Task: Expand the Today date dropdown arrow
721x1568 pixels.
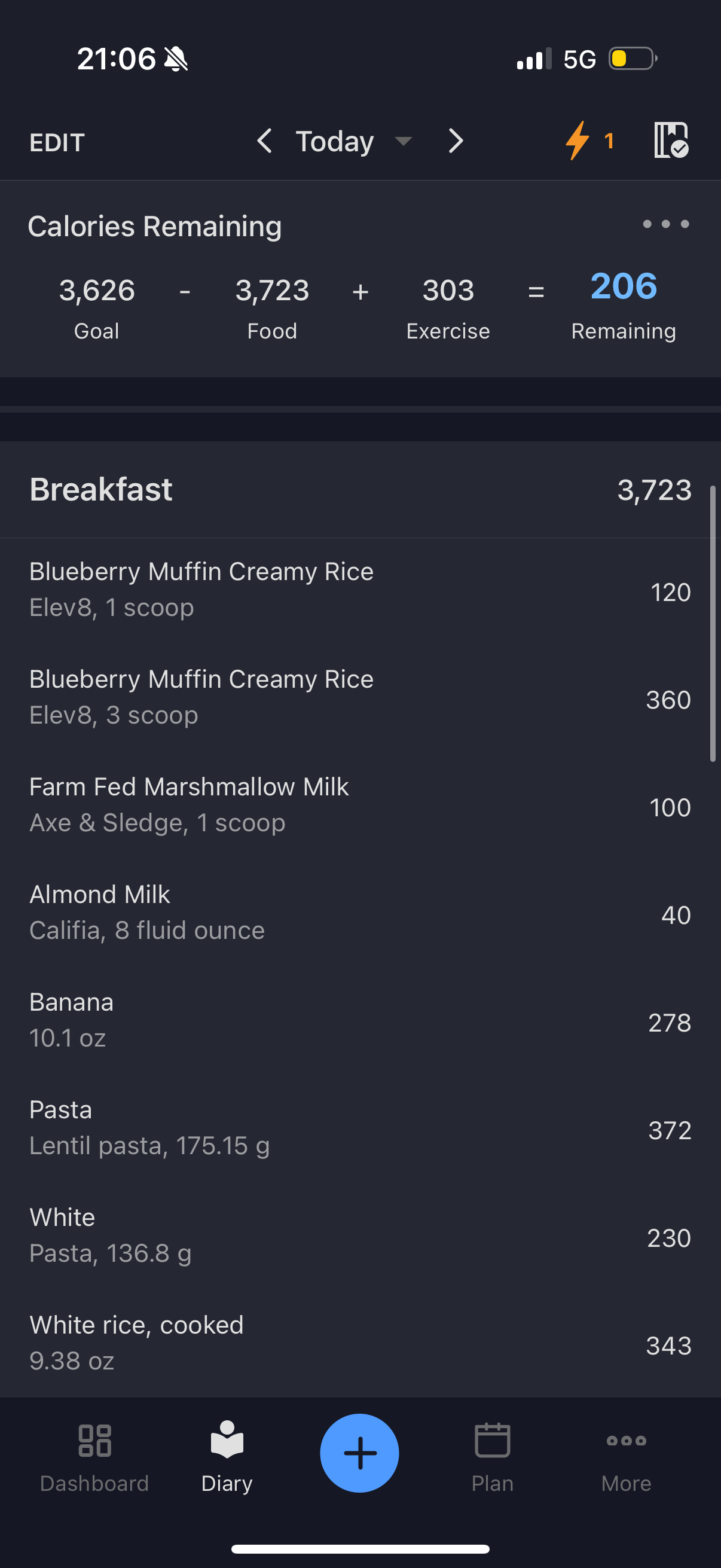Action: pyautogui.click(x=403, y=142)
